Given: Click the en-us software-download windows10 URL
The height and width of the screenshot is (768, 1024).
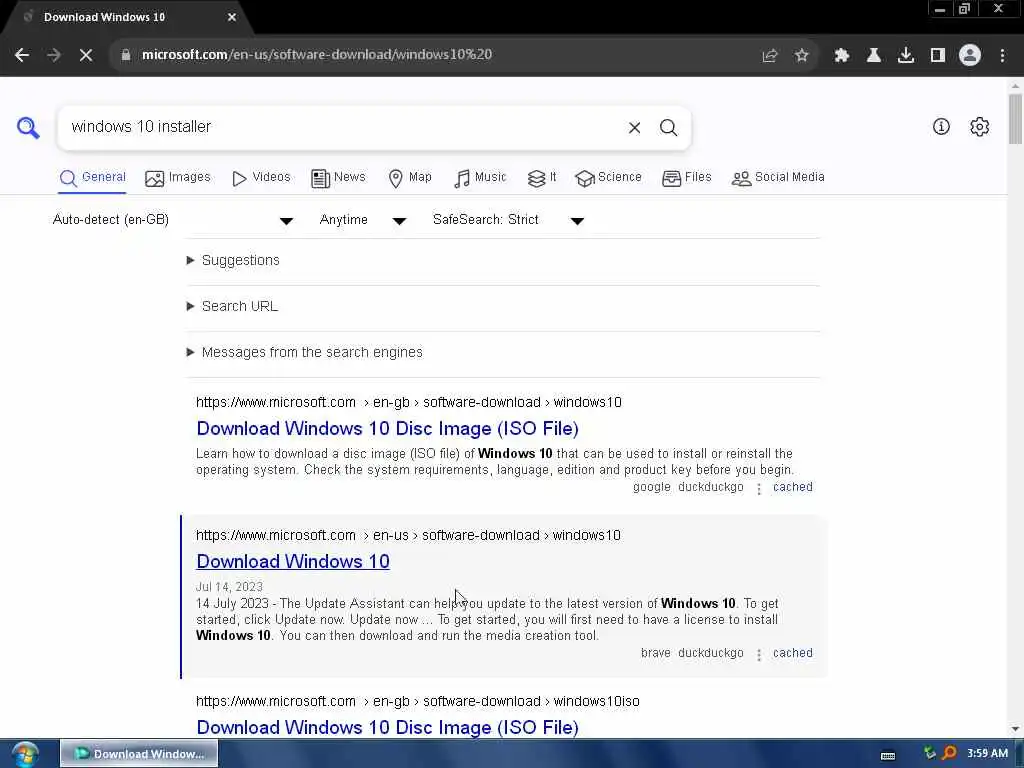Looking at the screenshot, I should [408, 536].
